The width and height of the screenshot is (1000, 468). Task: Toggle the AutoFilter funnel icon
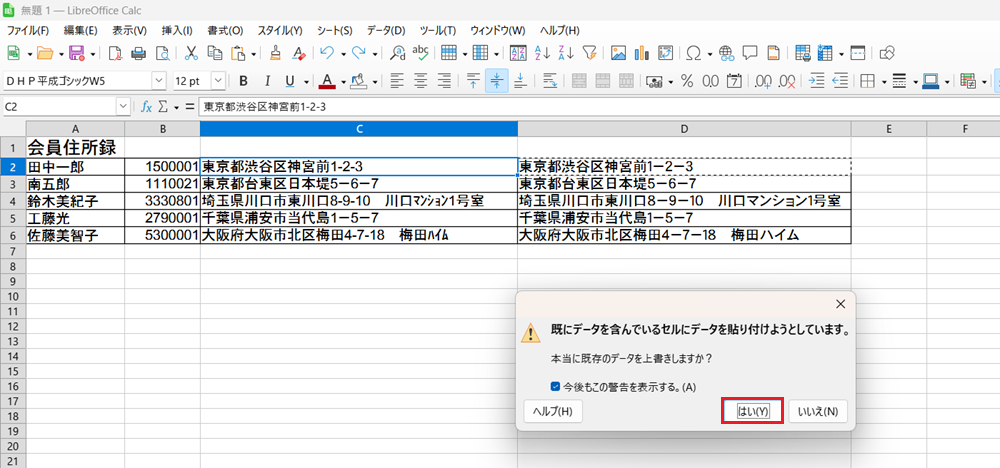(x=589, y=53)
